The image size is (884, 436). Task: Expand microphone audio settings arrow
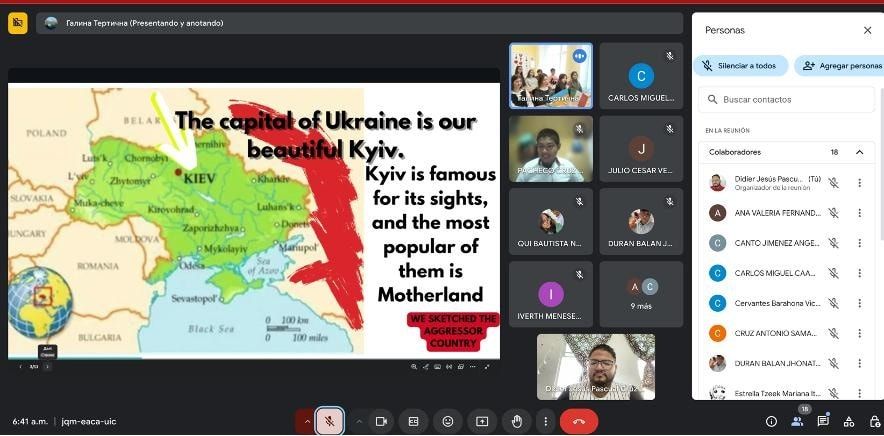pos(307,421)
